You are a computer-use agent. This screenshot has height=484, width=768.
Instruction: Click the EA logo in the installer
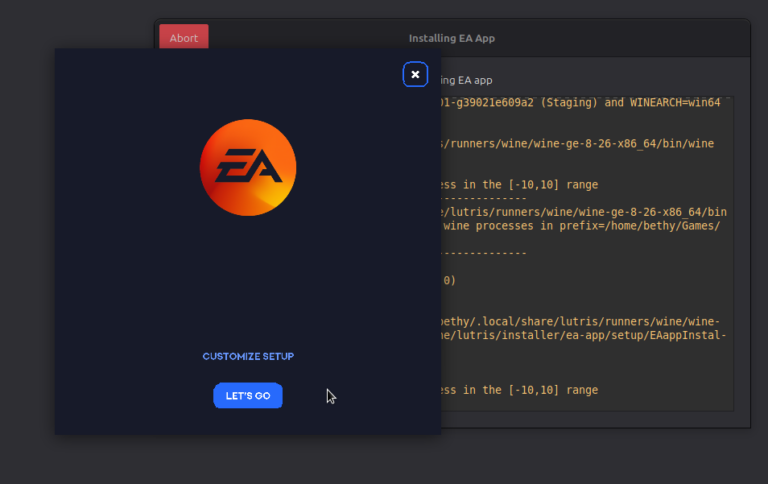(248, 168)
